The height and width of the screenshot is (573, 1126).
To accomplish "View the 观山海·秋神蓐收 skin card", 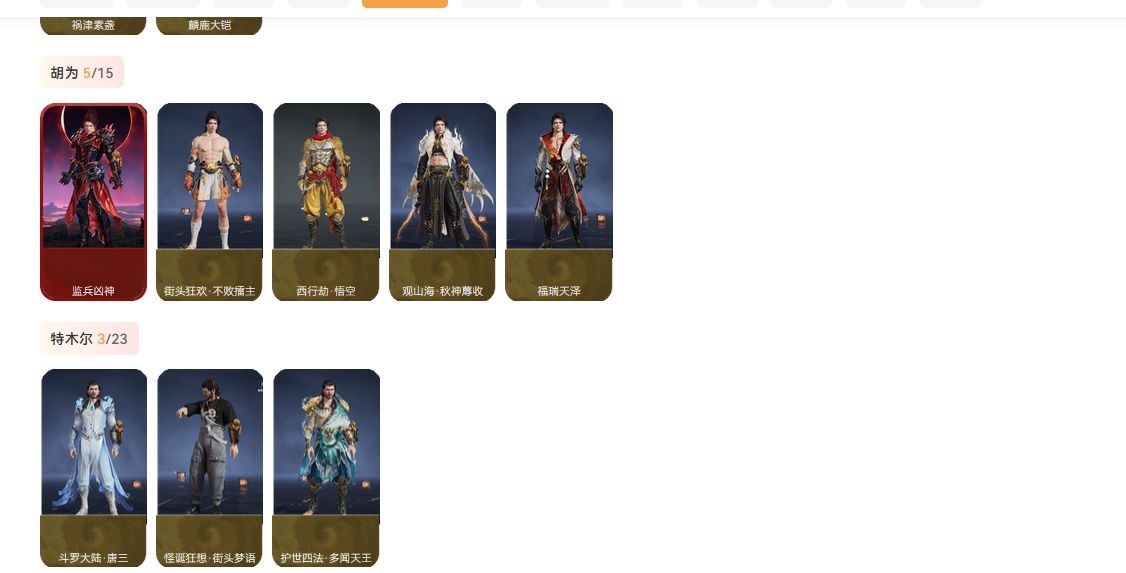I will [442, 202].
